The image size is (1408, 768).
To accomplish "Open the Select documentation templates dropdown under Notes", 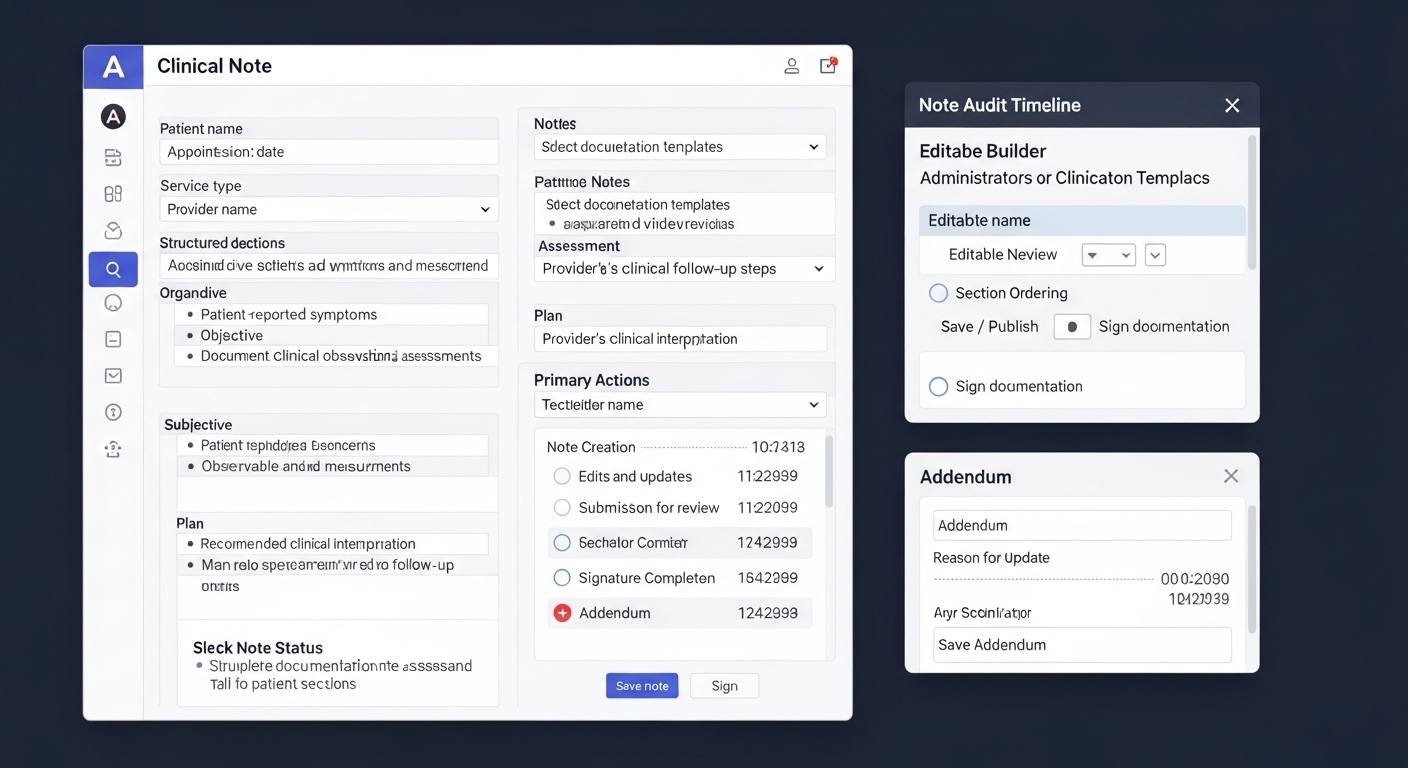I will (x=680, y=147).
